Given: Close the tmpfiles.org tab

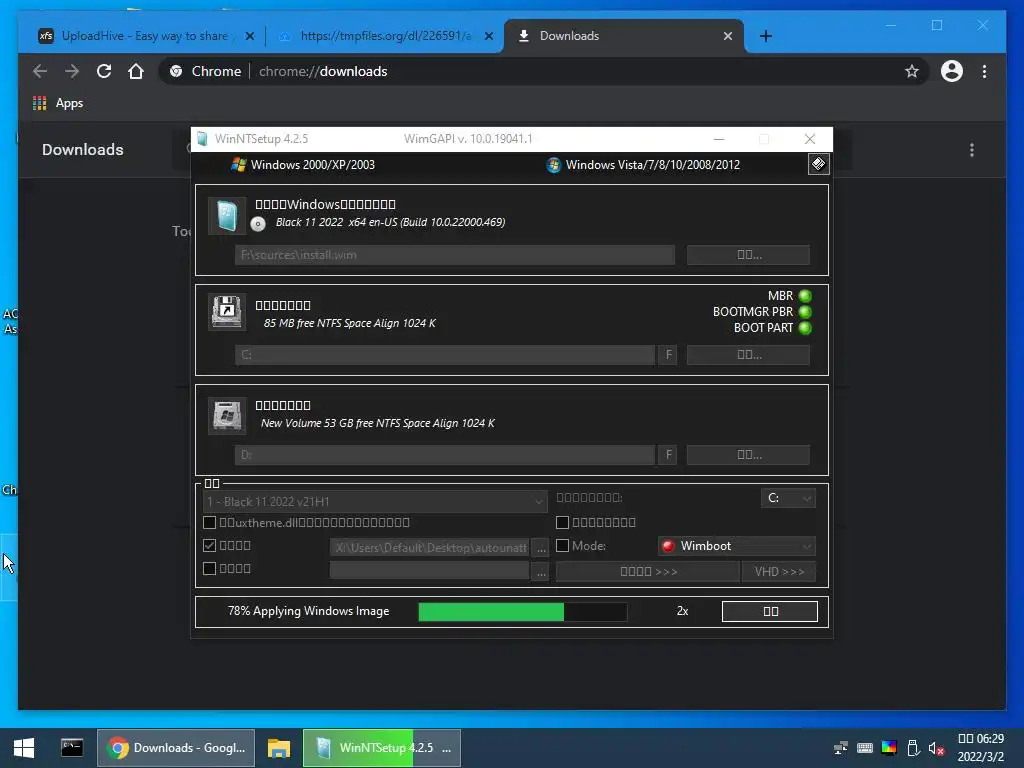Looking at the screenshot, I should click(x=488, y=36).
